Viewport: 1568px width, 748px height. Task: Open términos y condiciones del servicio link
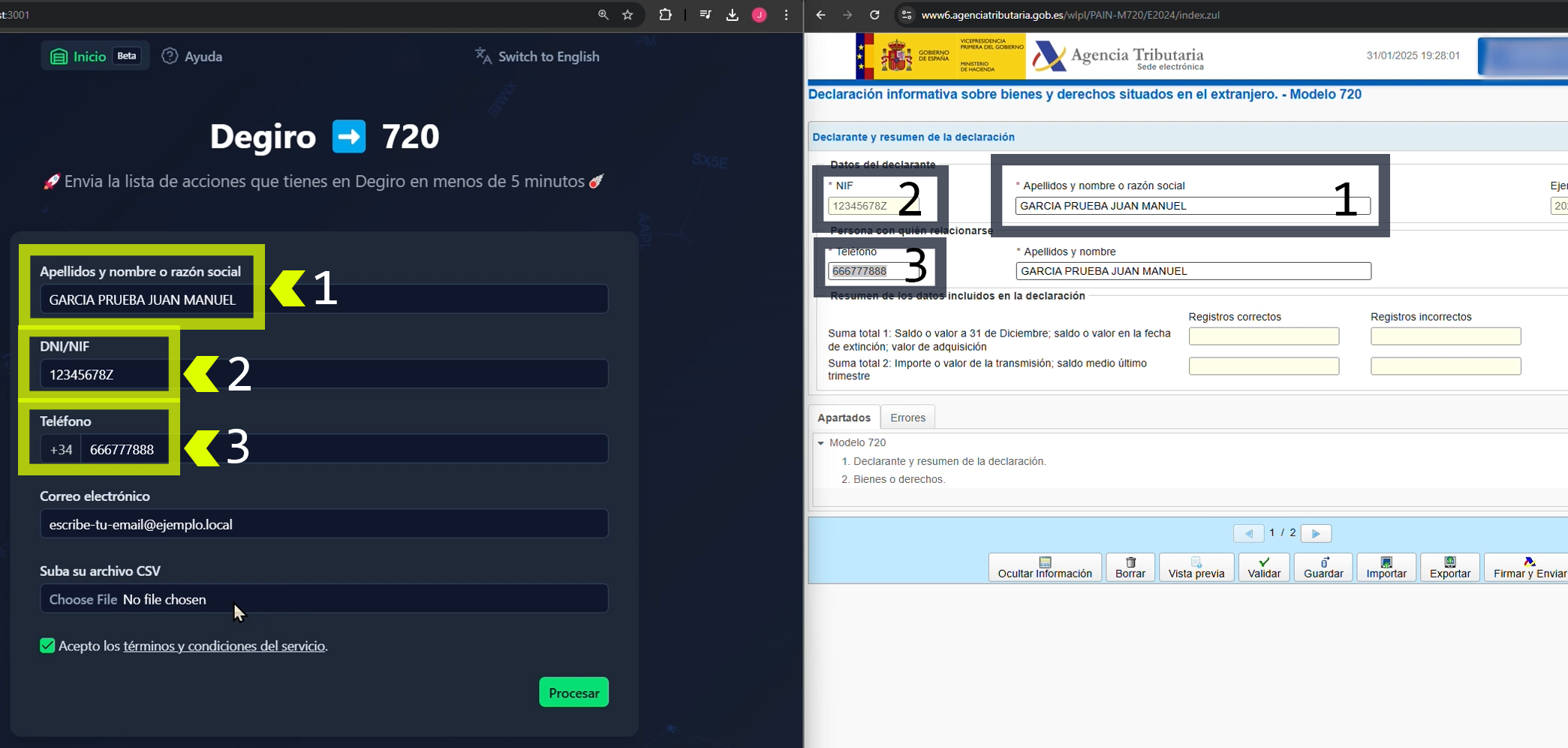[224, 646]
